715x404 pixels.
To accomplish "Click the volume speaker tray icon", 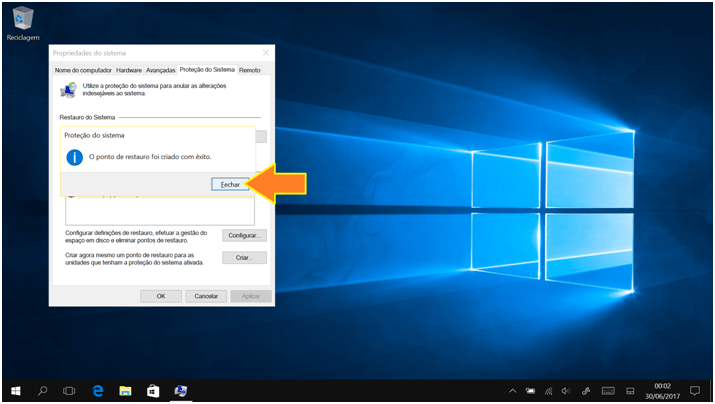I will [565, 391].
